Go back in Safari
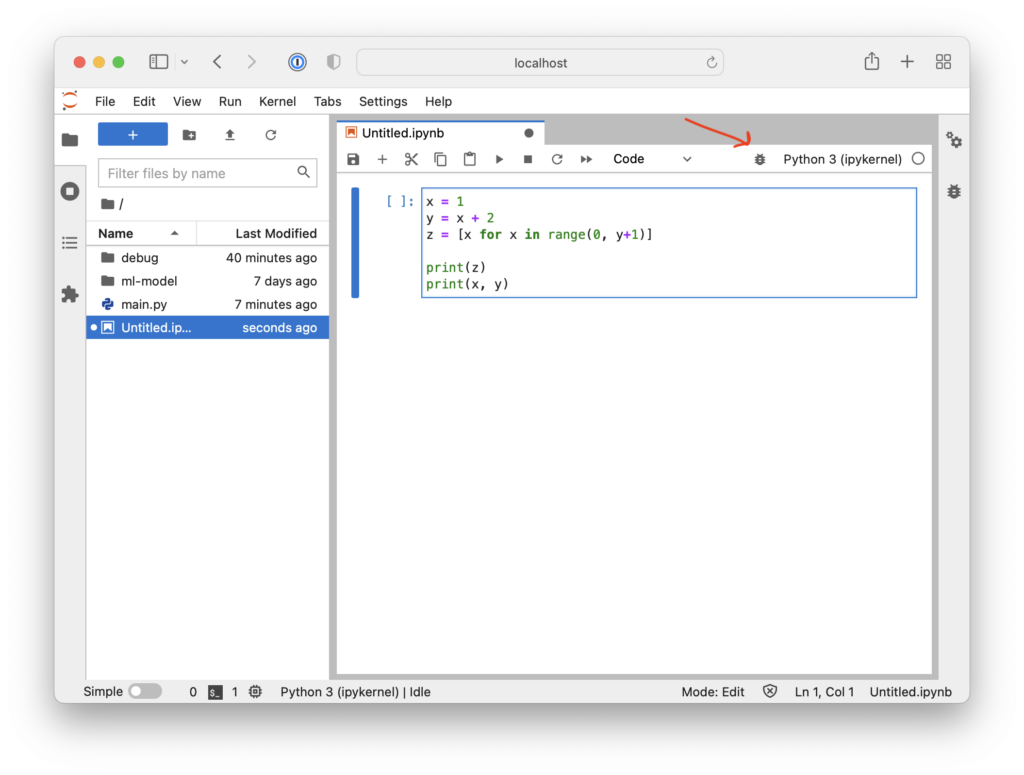Image resolution: width=1024 pixels, height=775 pixels. (217, 62)
